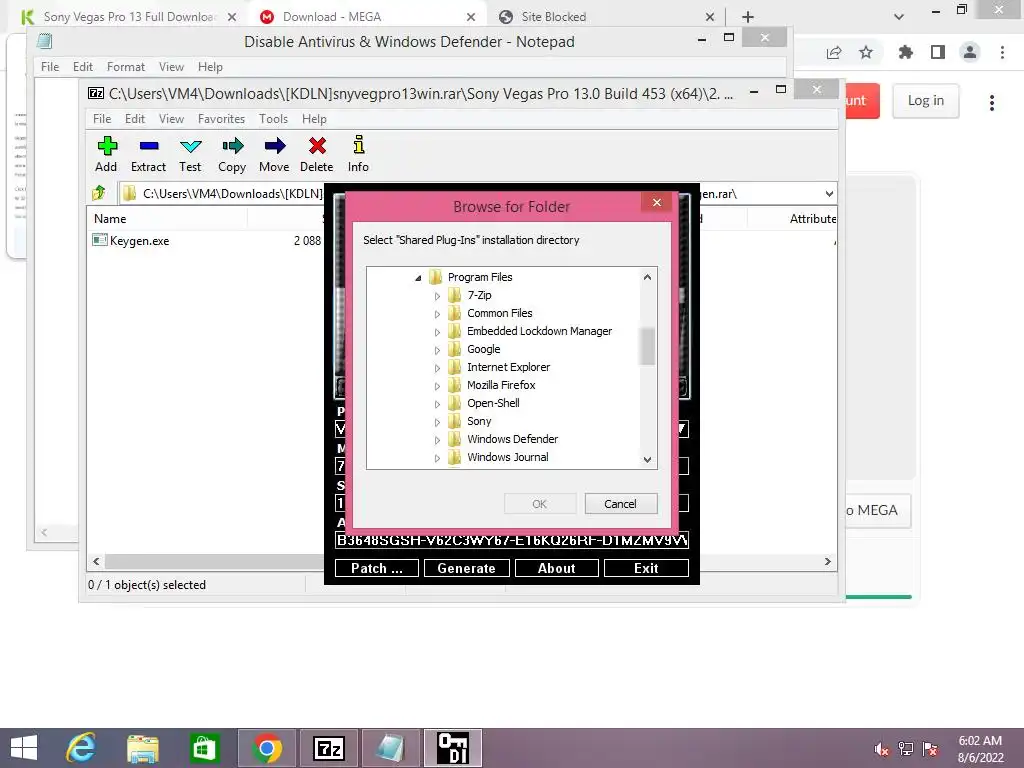1024x768 pixels.
Task: Open the Notepad Help menu
Action: click(210, 67)
